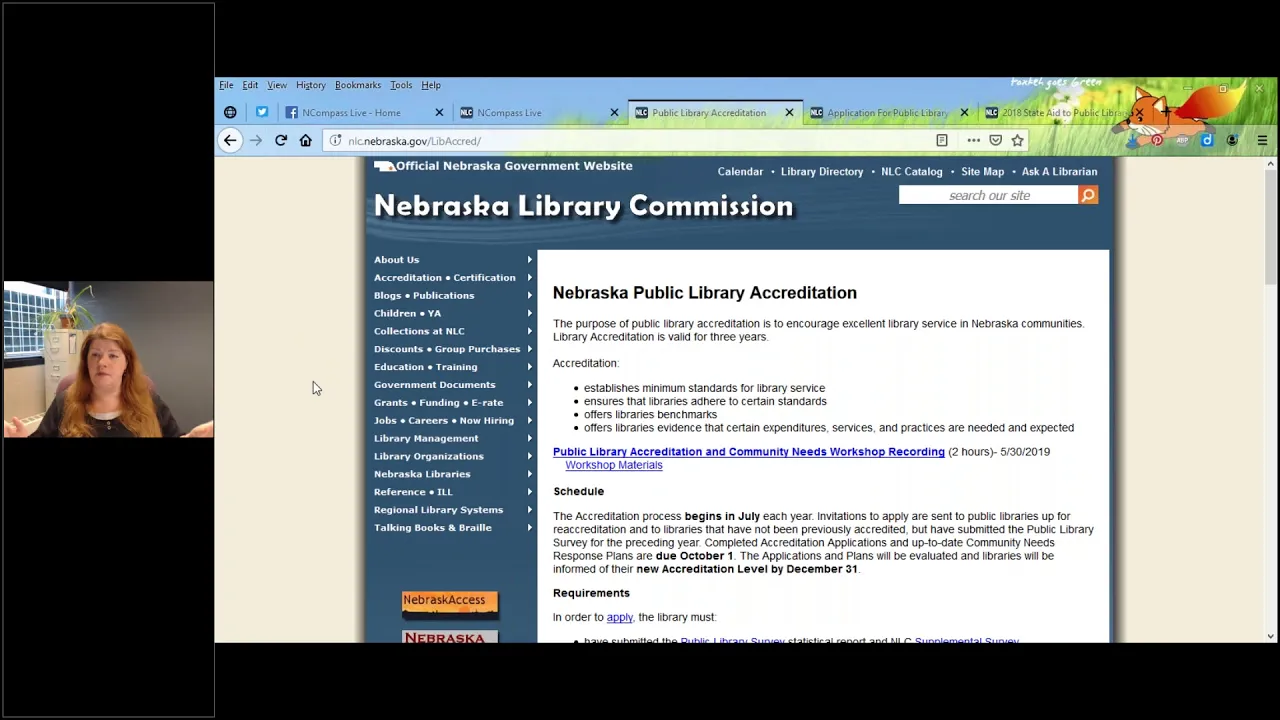Save page to Pocket icon
The height and width of the screenshot is (720, 1280).
coord(995,141)
